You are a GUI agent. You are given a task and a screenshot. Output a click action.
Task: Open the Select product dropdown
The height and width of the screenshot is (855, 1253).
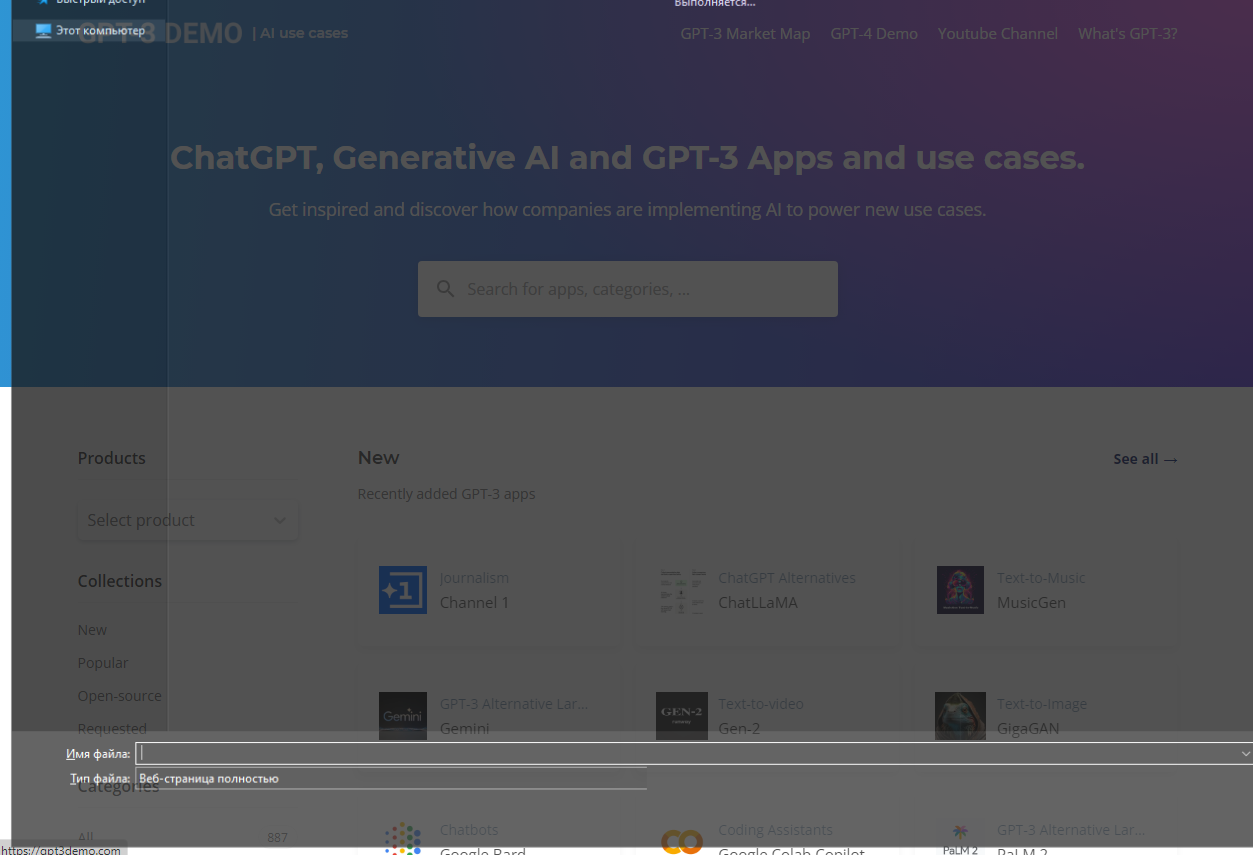click(187, 520)
